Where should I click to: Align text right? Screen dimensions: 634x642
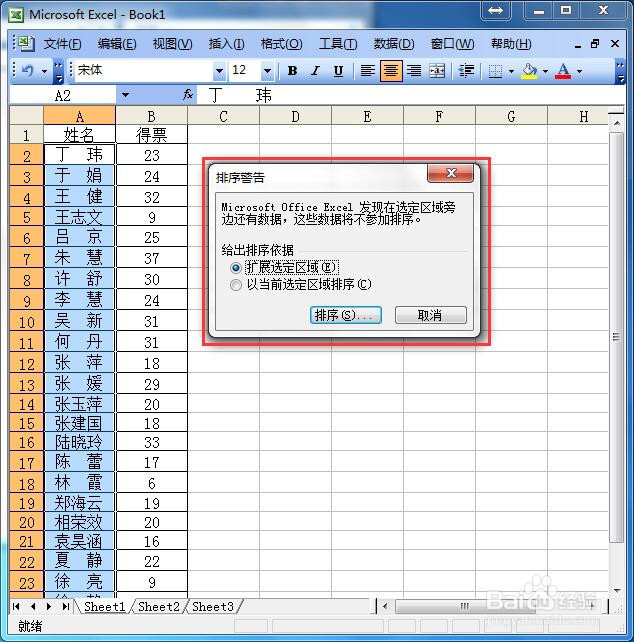pyautogui.click(x=414, y=71)
